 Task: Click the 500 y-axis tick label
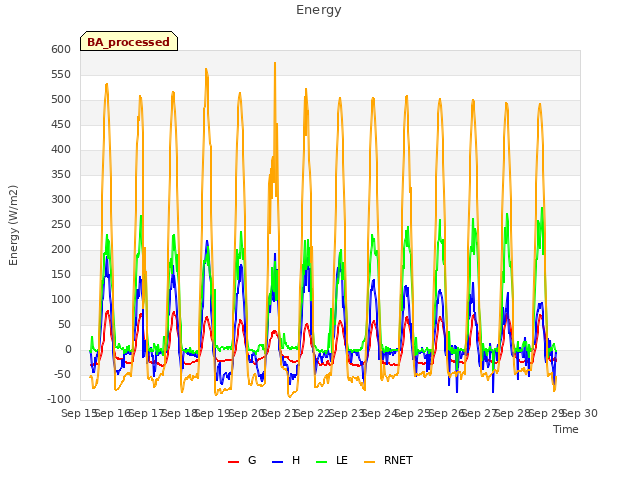tap(61, 100)
